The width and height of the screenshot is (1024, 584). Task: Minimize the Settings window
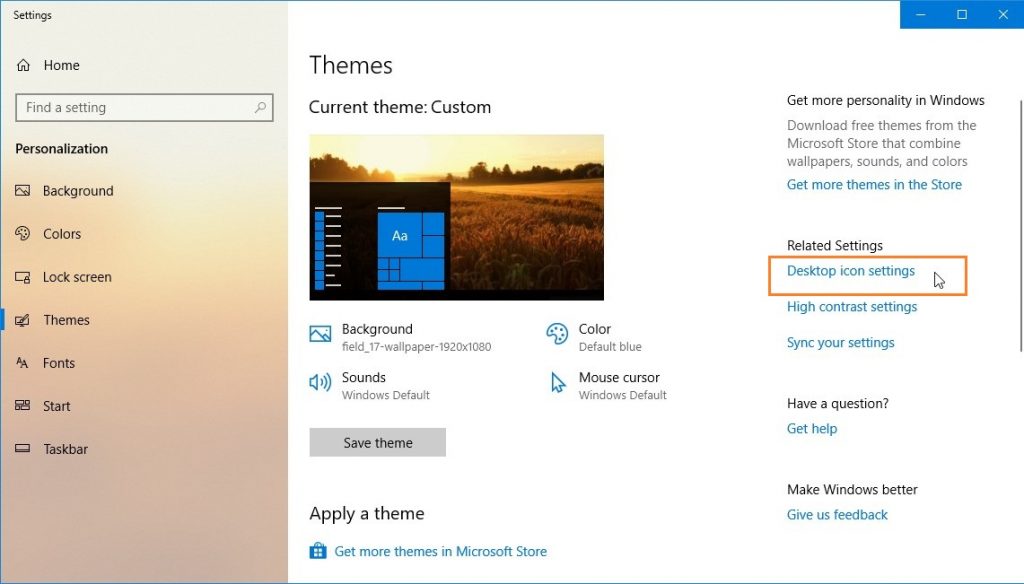point(921,14)
